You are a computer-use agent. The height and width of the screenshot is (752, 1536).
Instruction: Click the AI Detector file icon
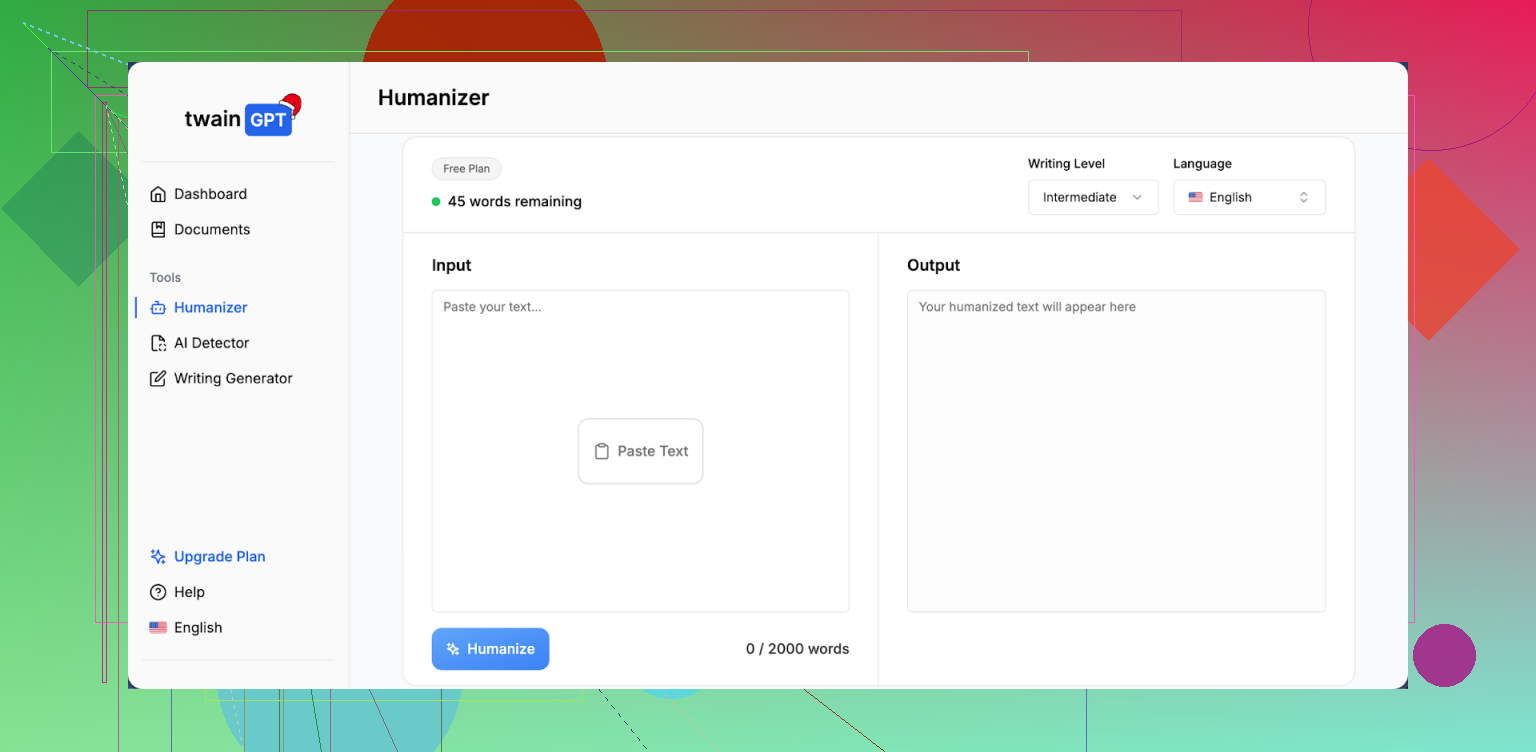point(158,343)
